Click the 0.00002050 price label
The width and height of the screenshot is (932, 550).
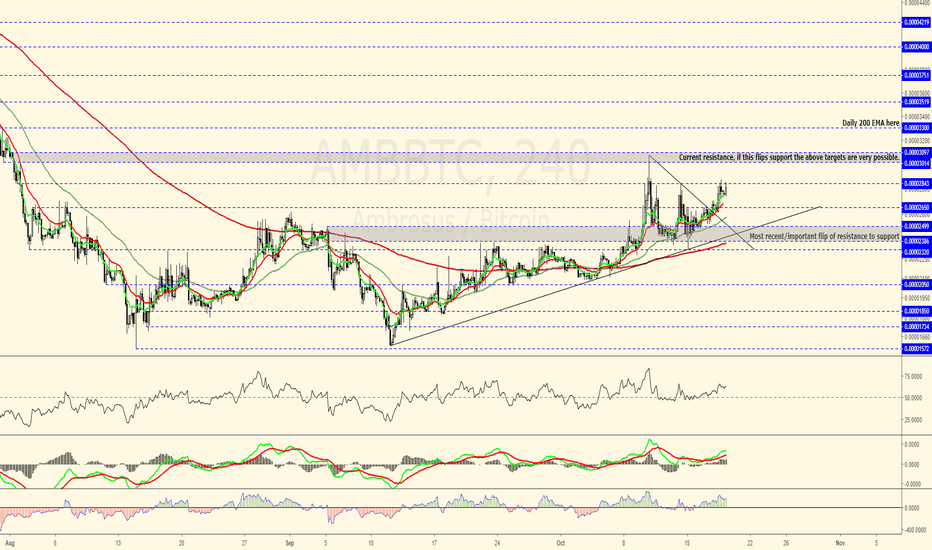pyautogui.click(x=916, y=285)
